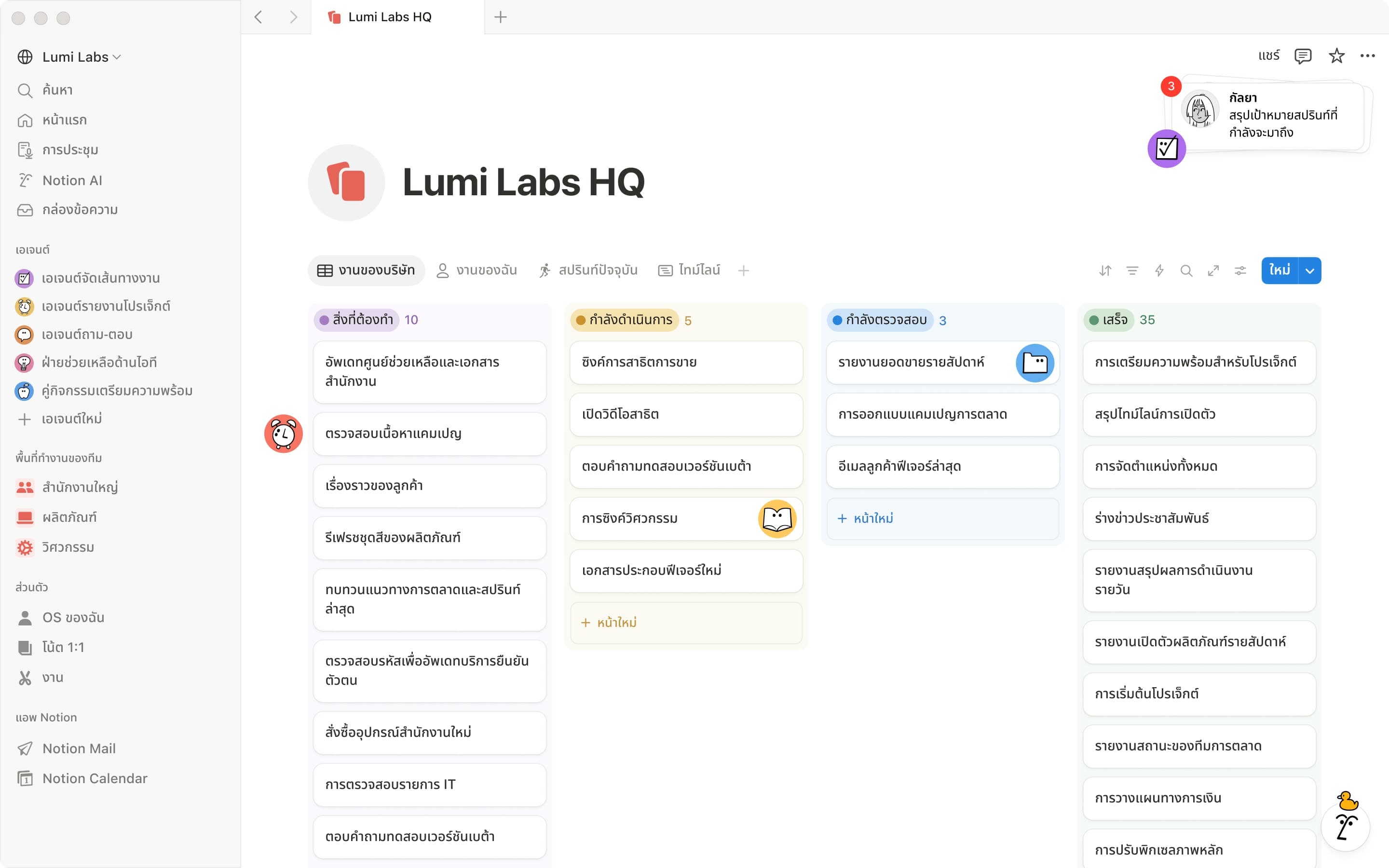Click the blue ใหม่ new button
The width and height of the screenshot is (1389, 868).
[x=1279, y=271]
